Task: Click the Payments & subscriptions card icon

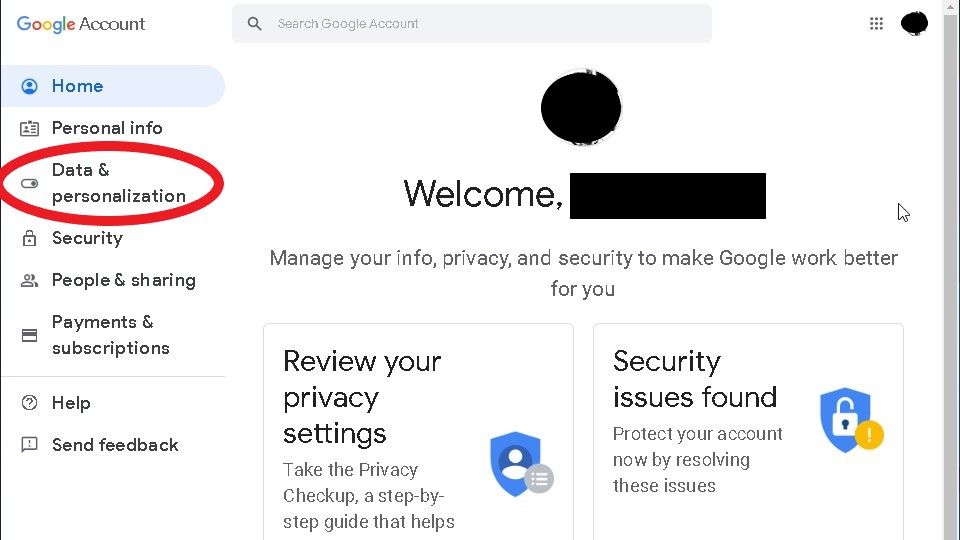Action: (x=30, y=335)
